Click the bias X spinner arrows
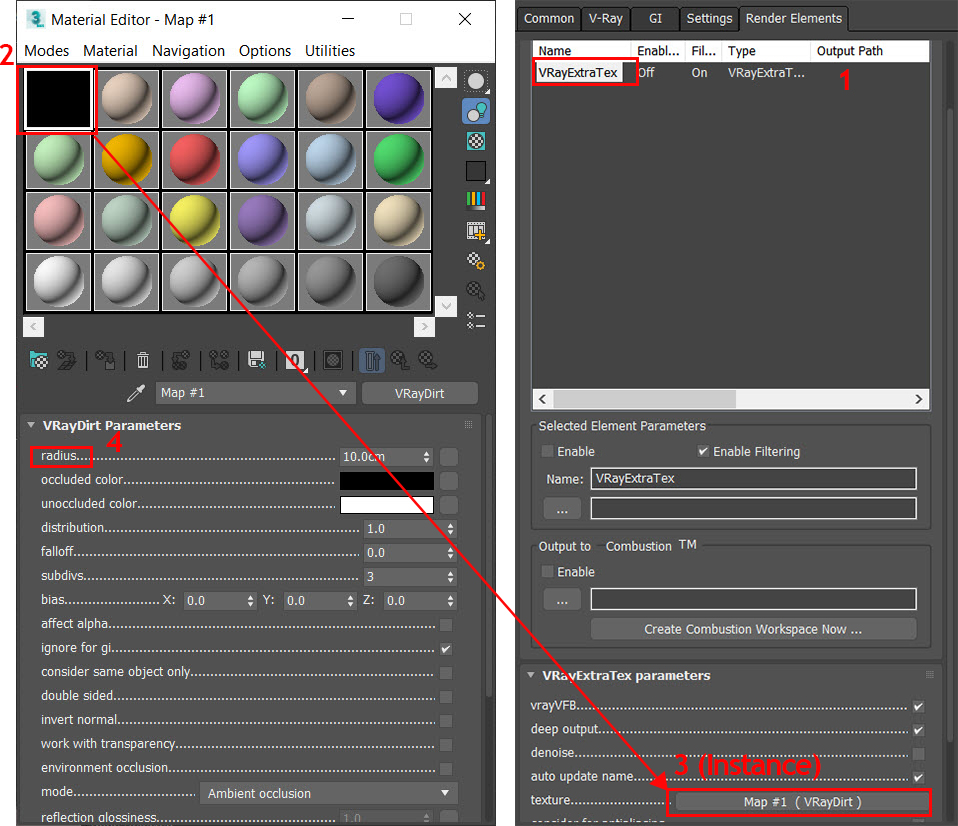This screenshot has width=958, height=826. pyautogui.click(x=250, y=601)
